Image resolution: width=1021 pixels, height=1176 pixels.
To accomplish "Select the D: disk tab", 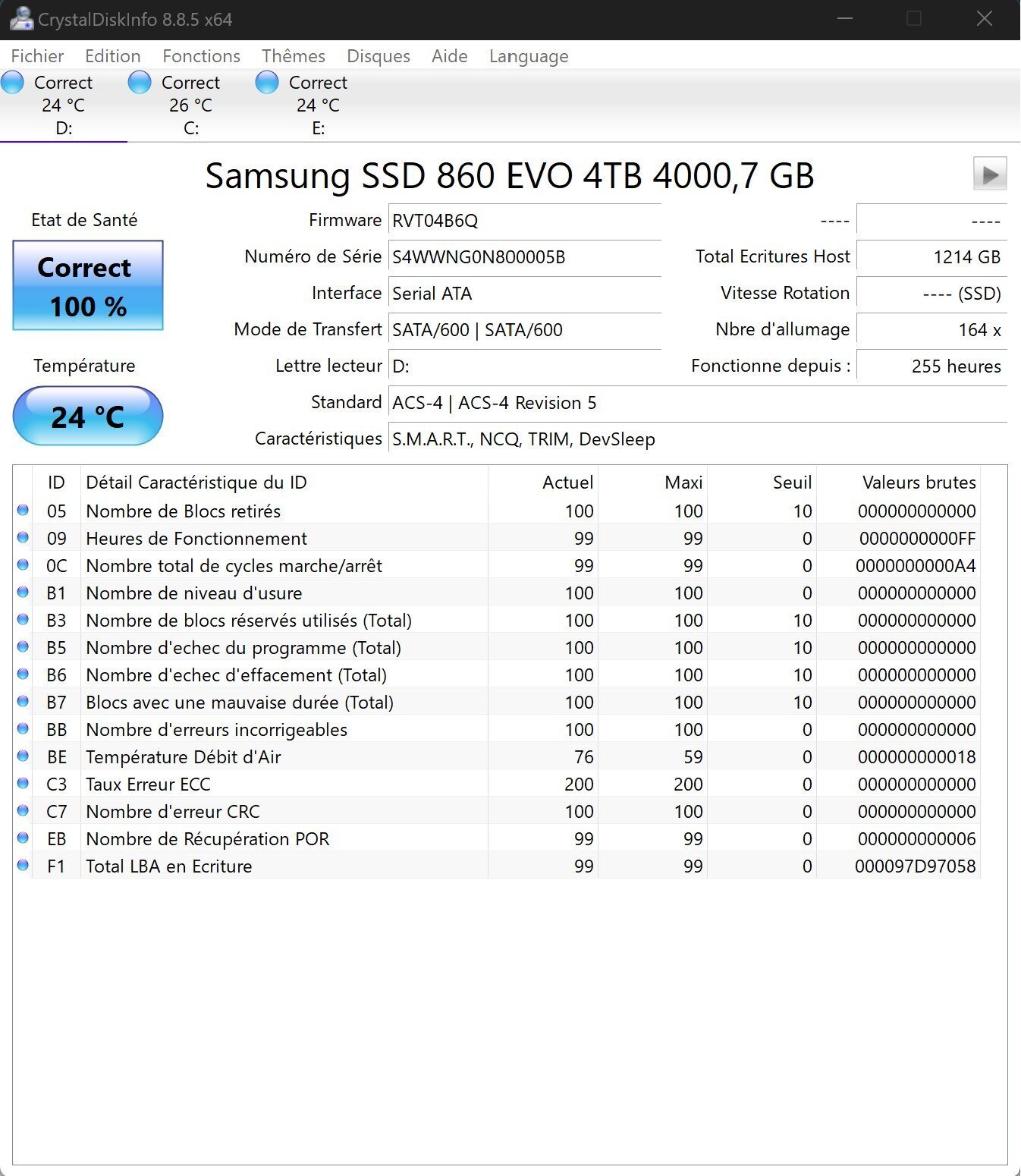I will coord(64,105).
